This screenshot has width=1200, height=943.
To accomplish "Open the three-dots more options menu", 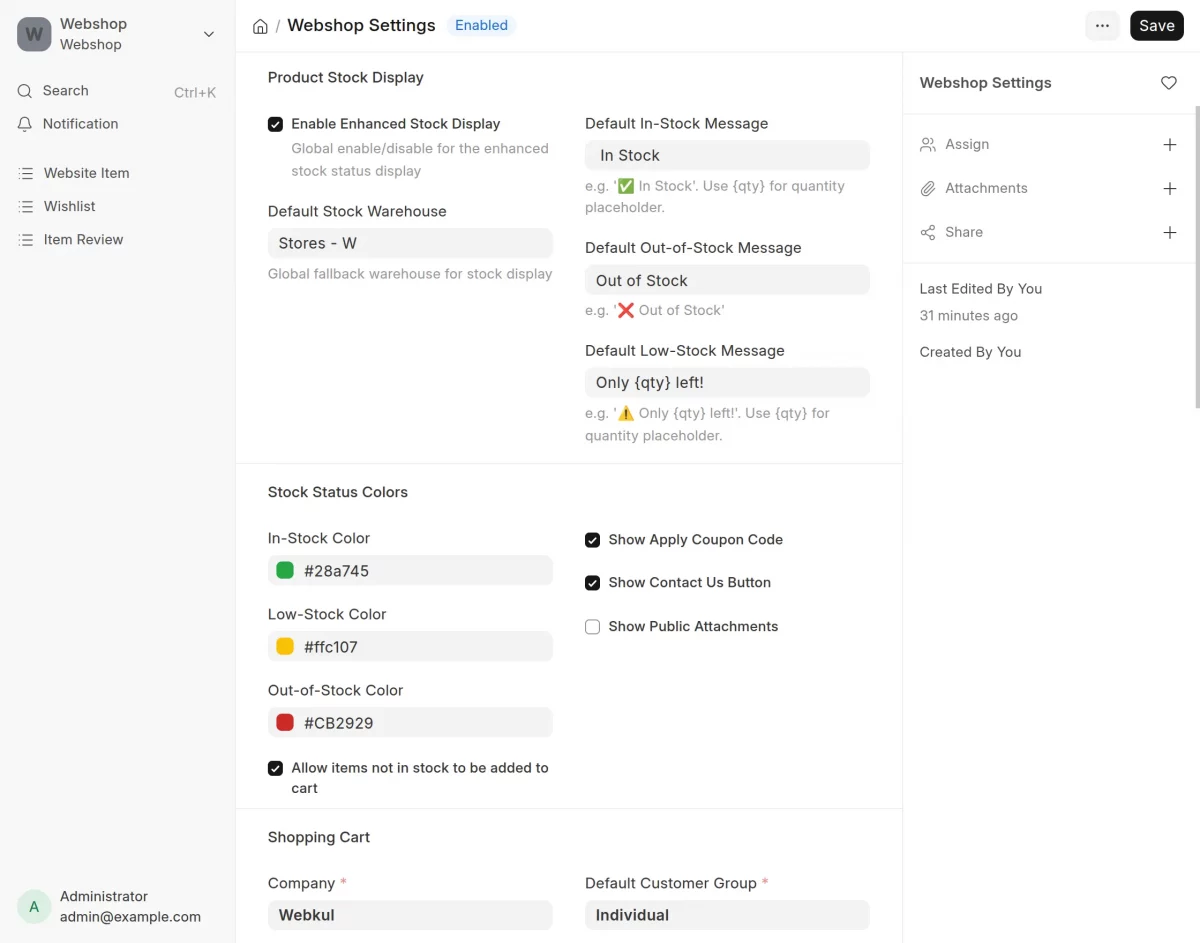I will pyautogui.click(x=1102, y=26).
